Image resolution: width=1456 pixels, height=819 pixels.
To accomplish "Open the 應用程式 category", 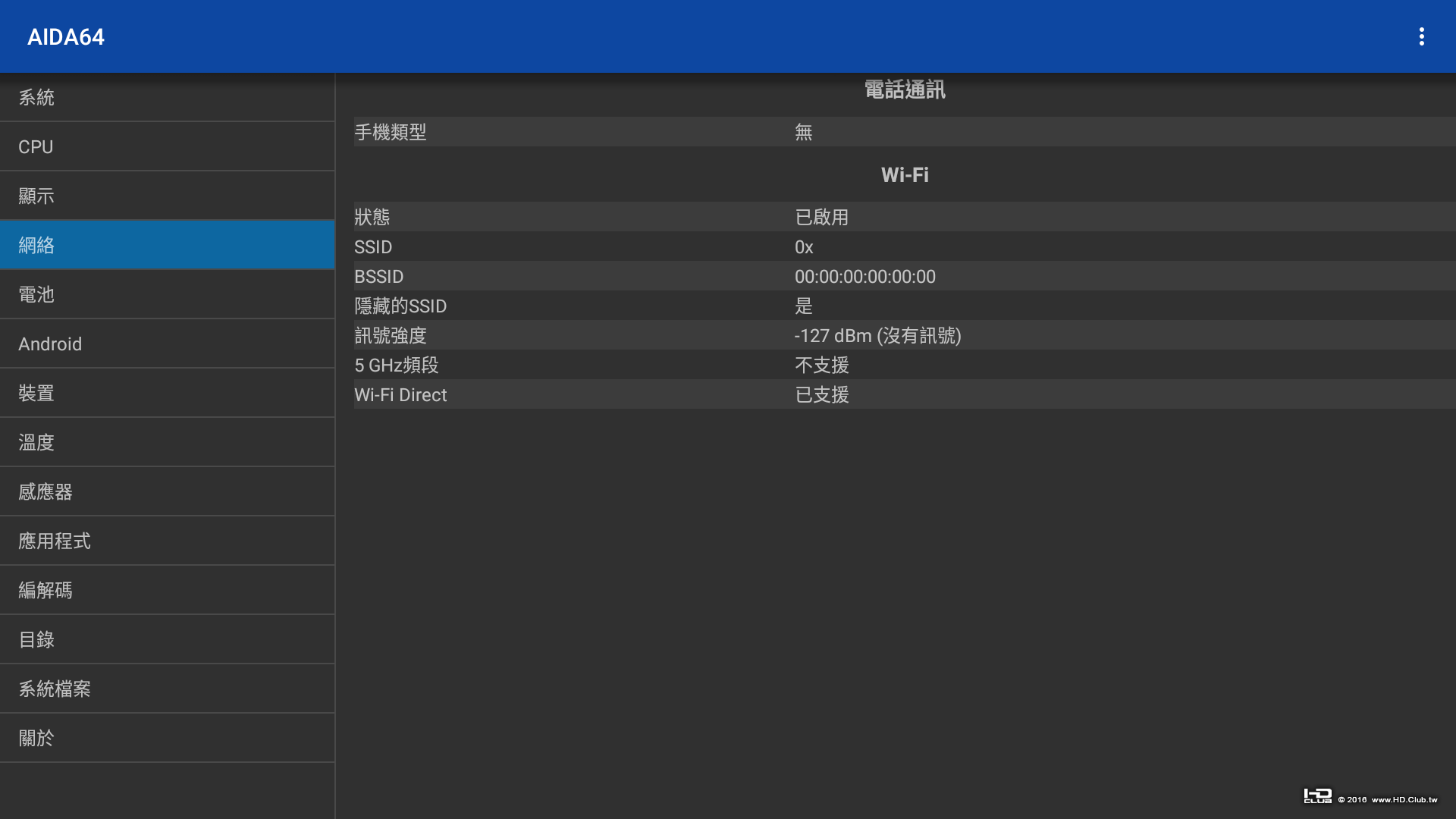I will pos(167,541).
